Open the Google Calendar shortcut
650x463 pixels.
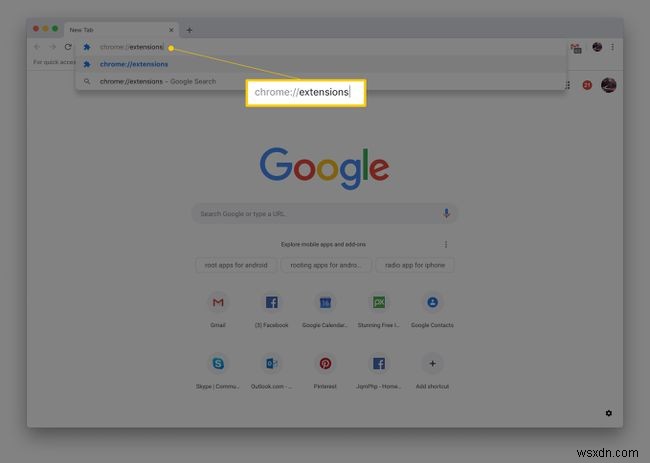click(x=325, y=310)
